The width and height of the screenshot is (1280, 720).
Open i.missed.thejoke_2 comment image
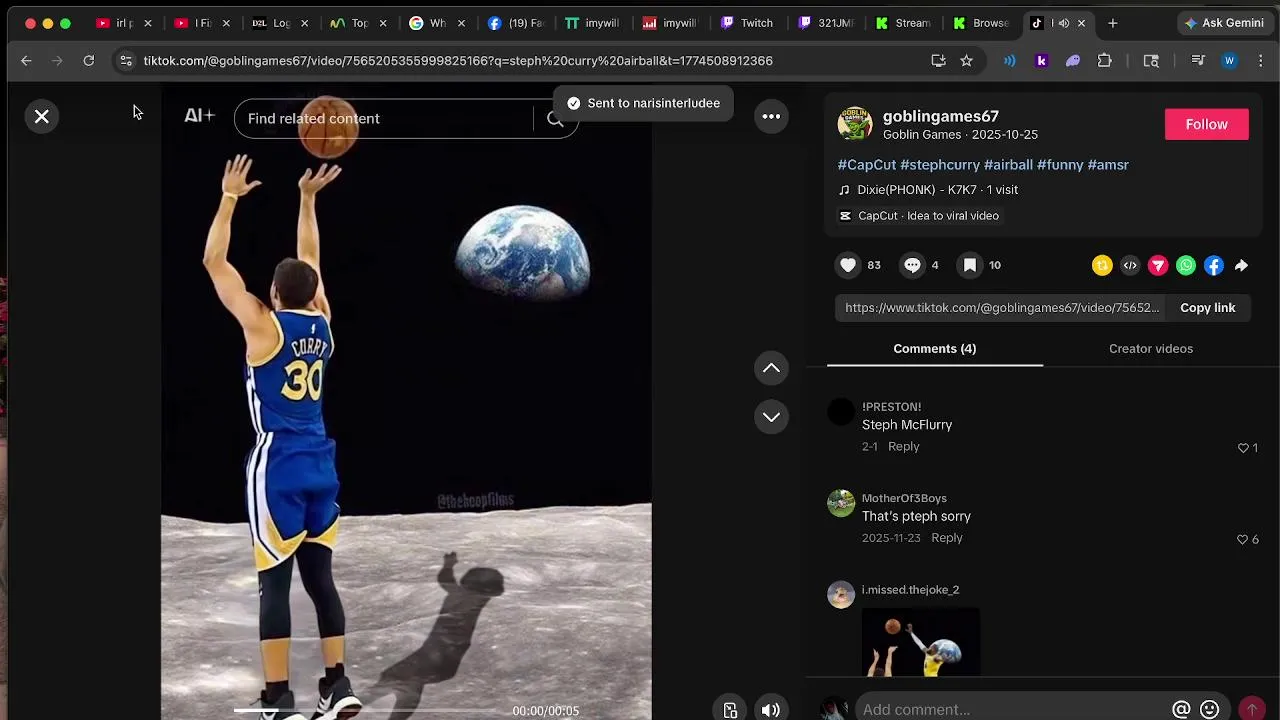[x=921, y=642]
